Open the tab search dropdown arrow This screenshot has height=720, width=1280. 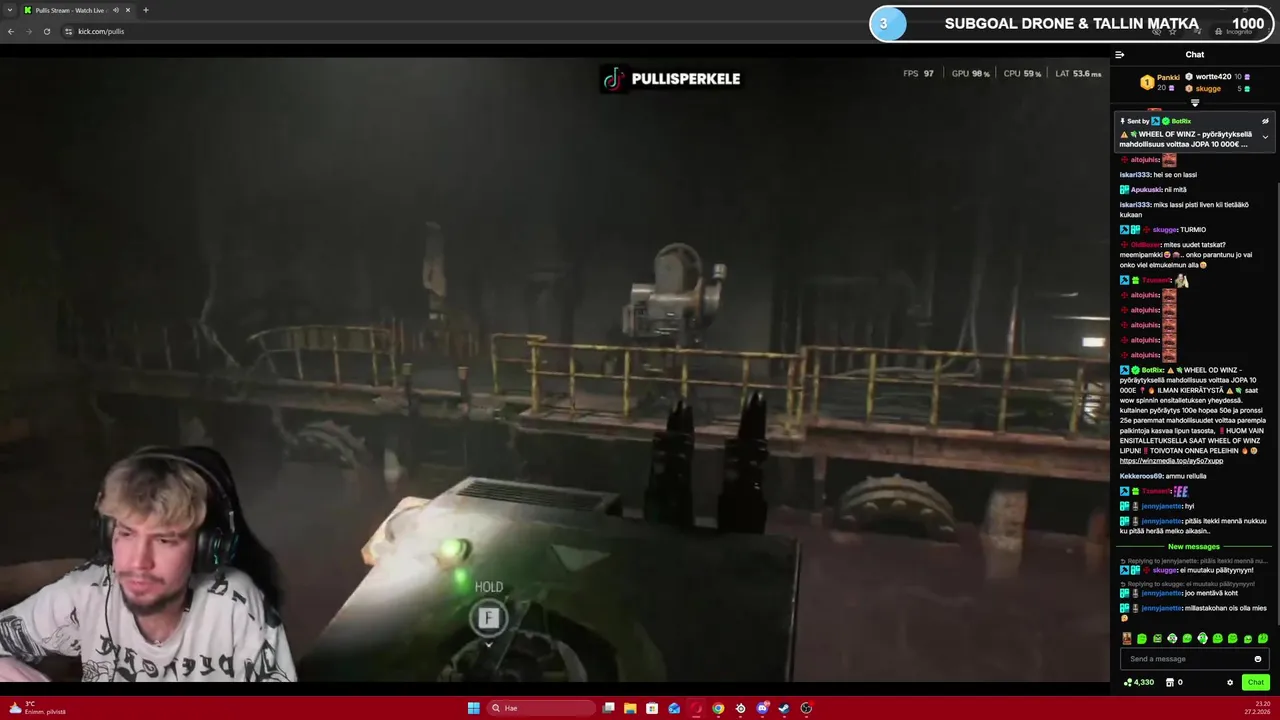click(x=9, y=10)
